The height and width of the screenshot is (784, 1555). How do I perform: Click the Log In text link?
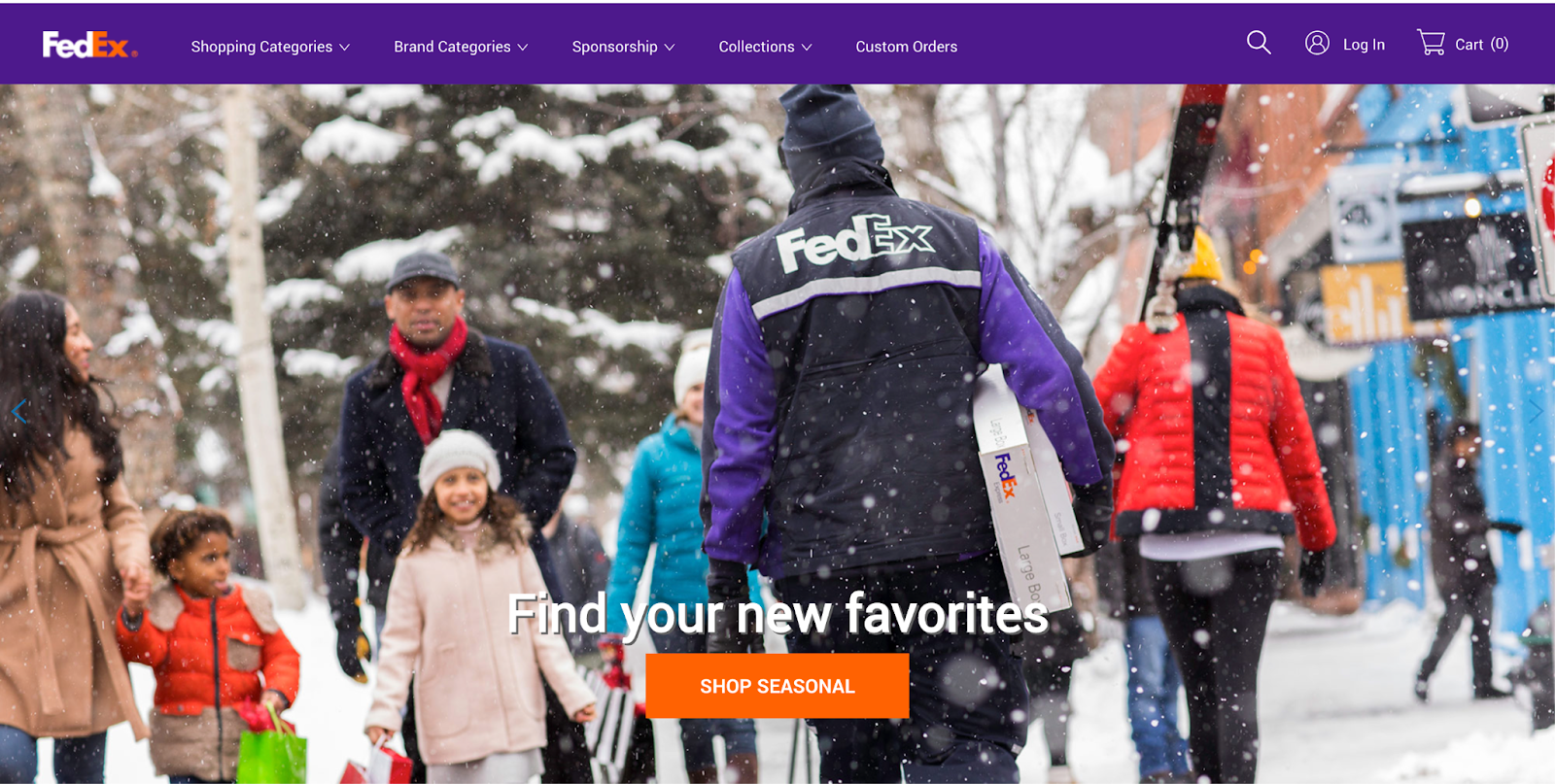(1364, 45)
